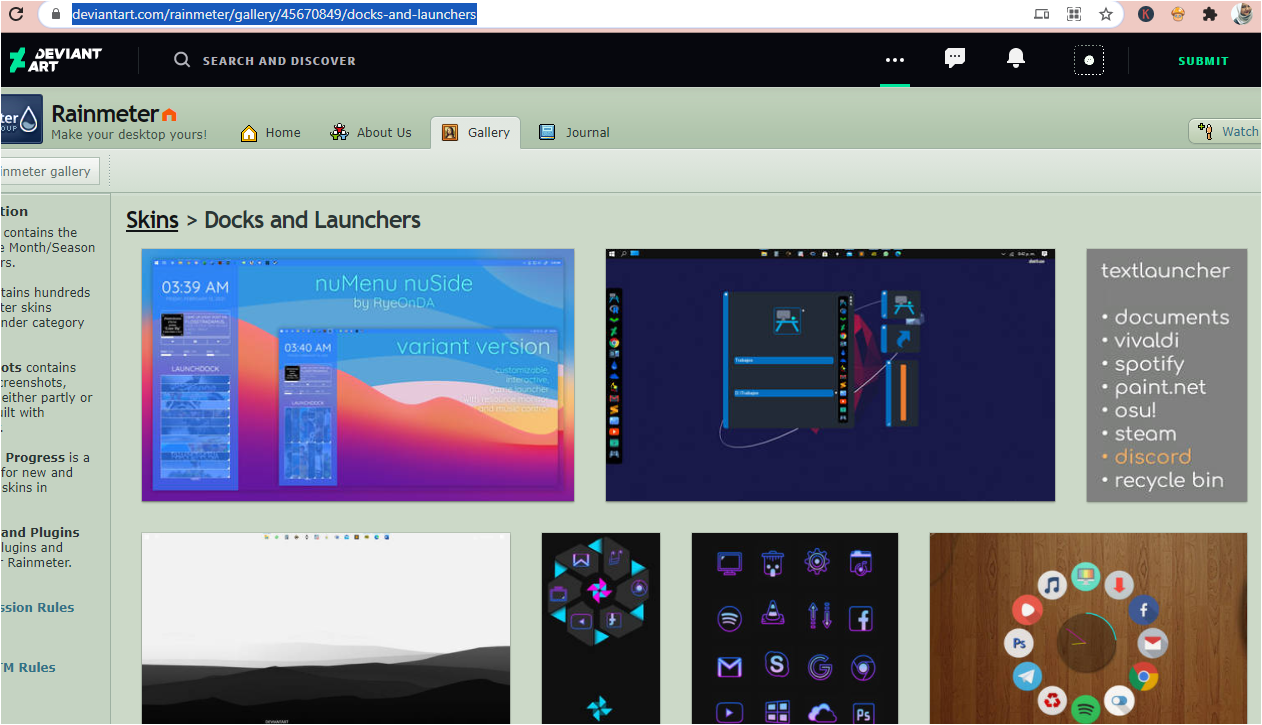Open the profile avatar menu
This screenshot has height=725, width=1262.
pyautogui.click(x=1089, y=60)
